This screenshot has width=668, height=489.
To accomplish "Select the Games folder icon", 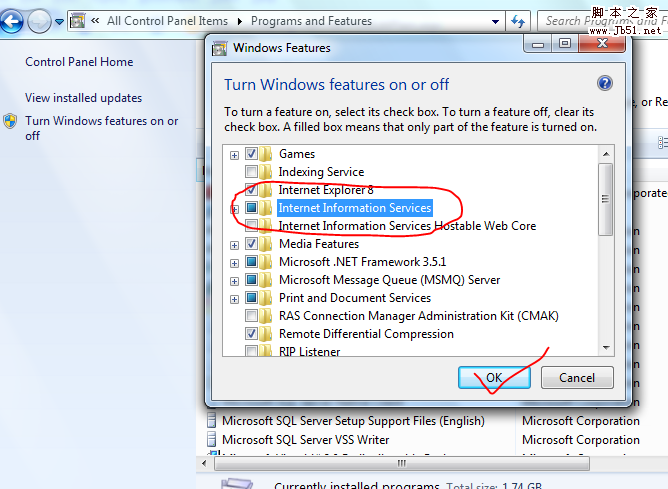I will pos(265,153).
